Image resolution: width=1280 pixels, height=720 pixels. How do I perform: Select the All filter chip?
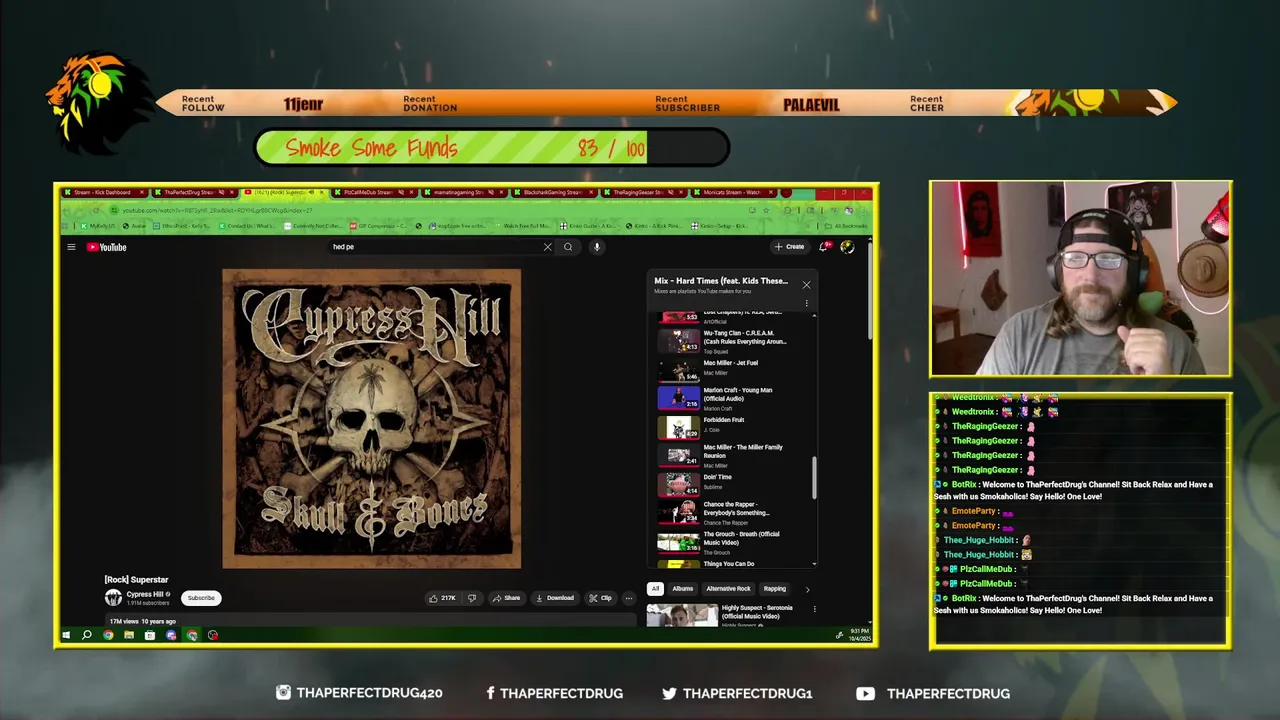655,589
